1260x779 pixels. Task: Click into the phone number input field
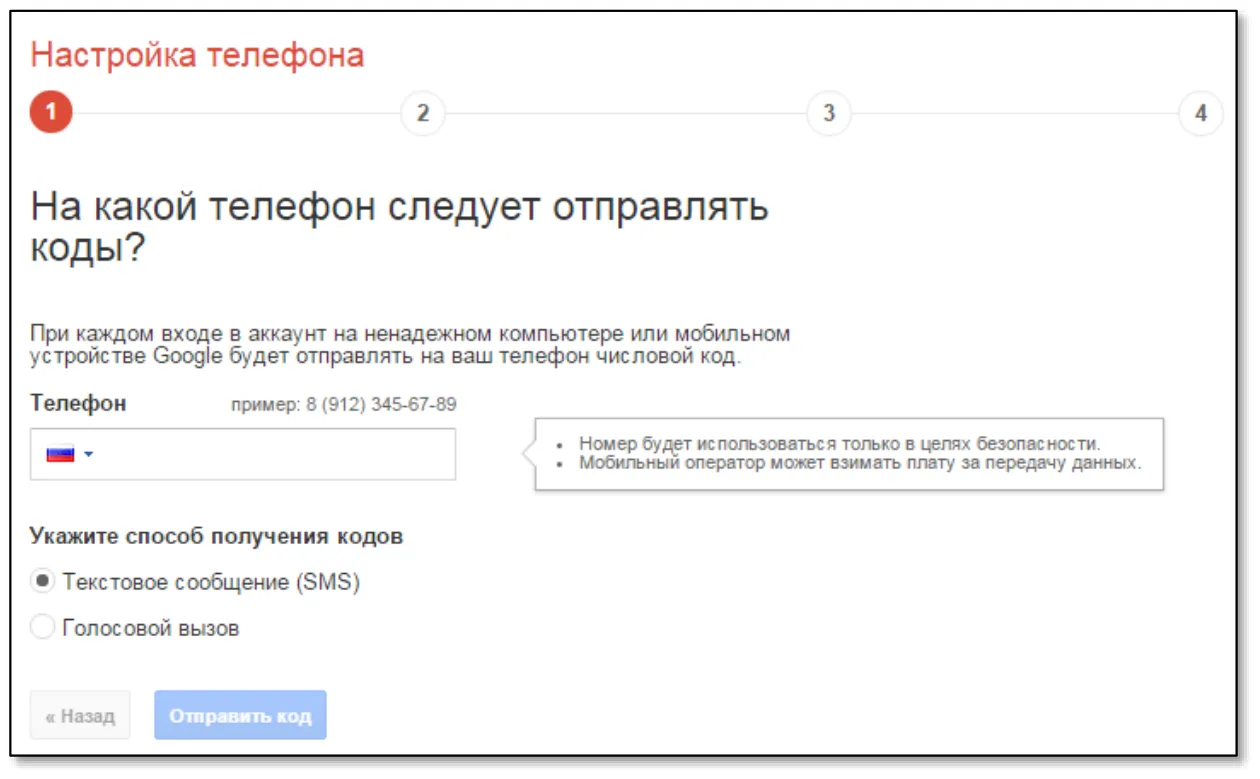tap(243, 454)
